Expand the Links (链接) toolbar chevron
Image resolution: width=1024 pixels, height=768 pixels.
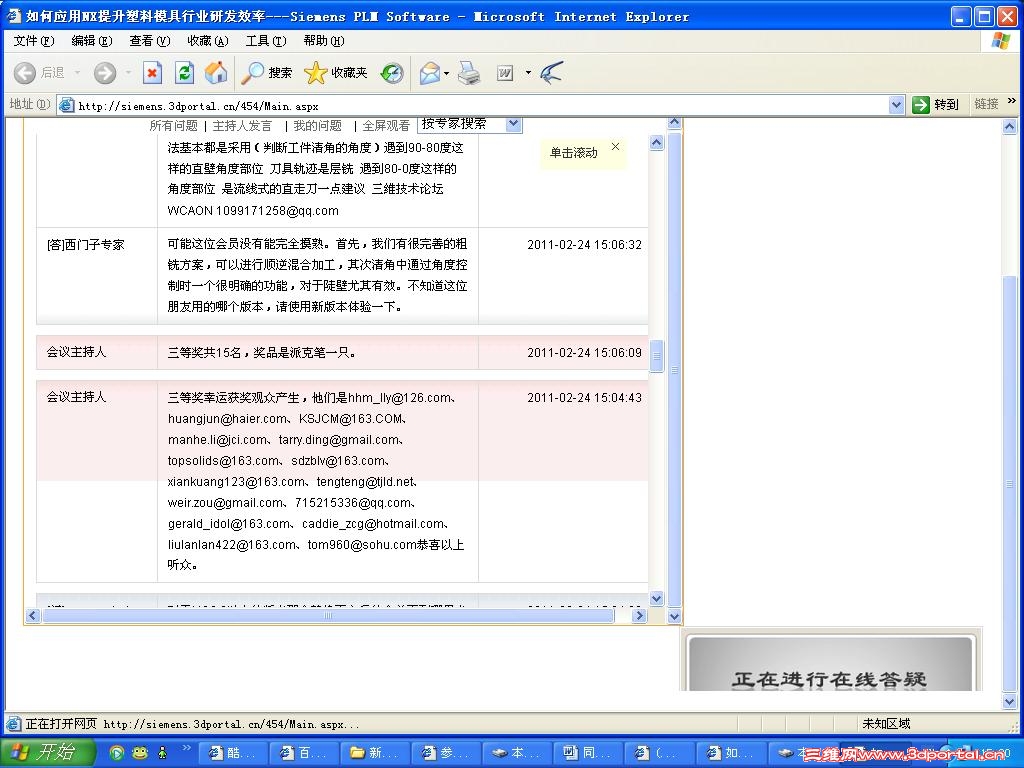(x=1012, y=101)
